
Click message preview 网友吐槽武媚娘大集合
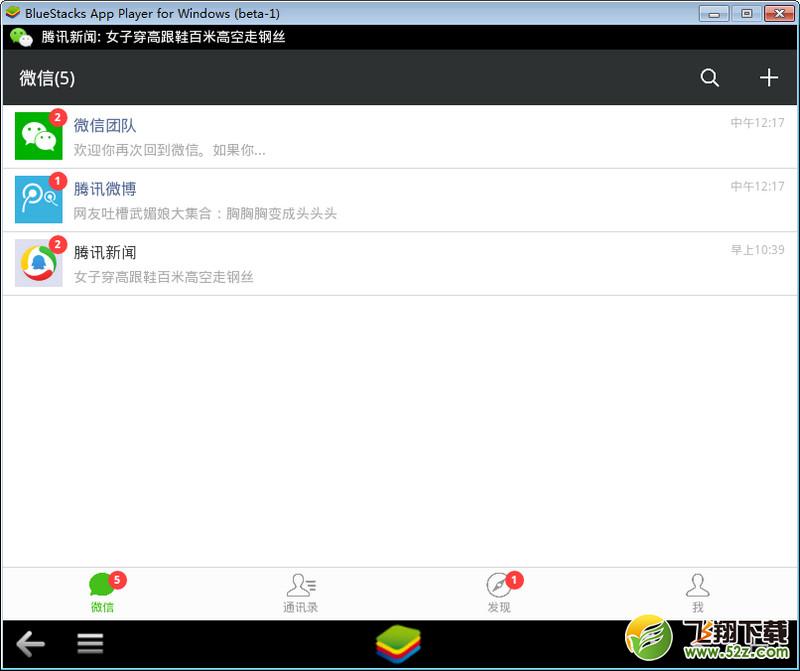205,213
